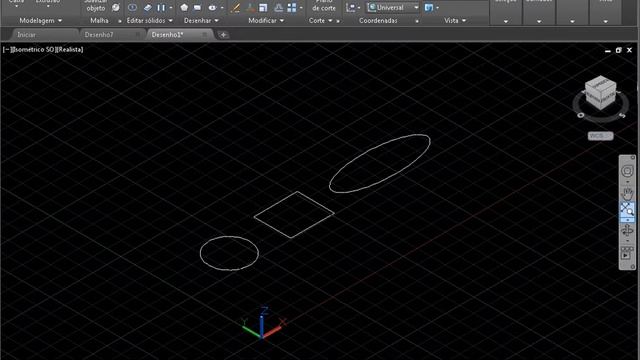Click the 3D move gizmo icon in Modificar

(250, 7)
